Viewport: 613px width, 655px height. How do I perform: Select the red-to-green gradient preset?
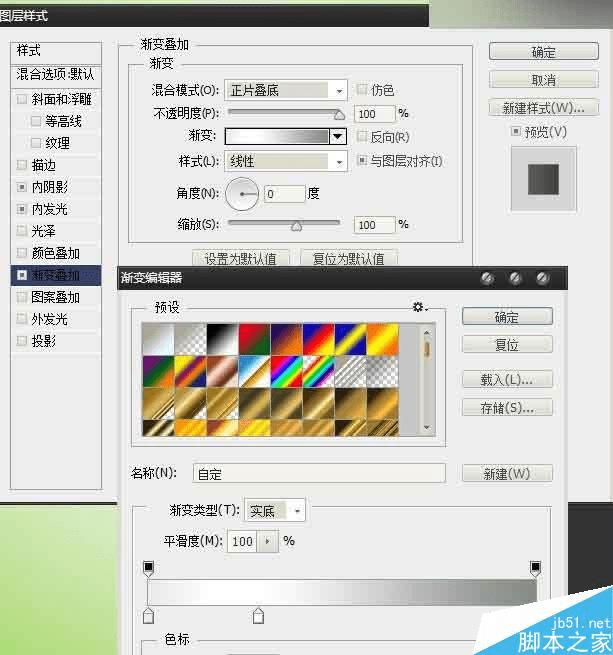coord(255,339)
